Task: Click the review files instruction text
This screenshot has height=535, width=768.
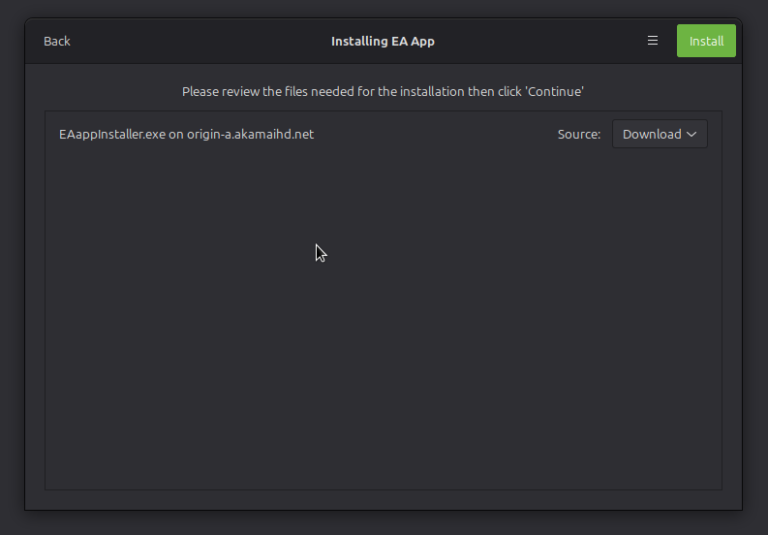Action: 383,91
